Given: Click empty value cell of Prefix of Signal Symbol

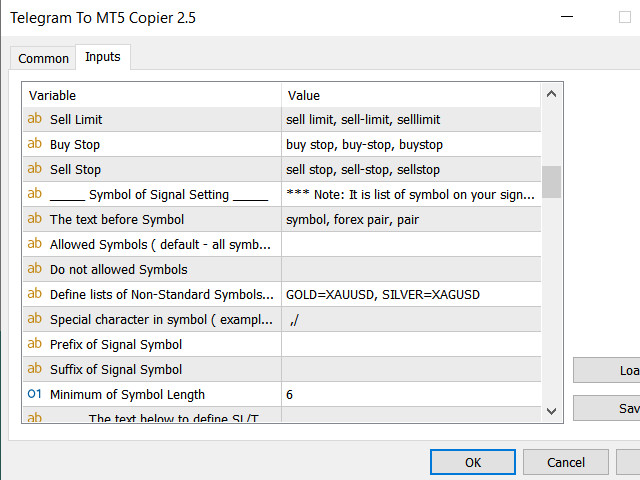Looking at the screenshot, I should pyautogui.click(x=411, y=344).
